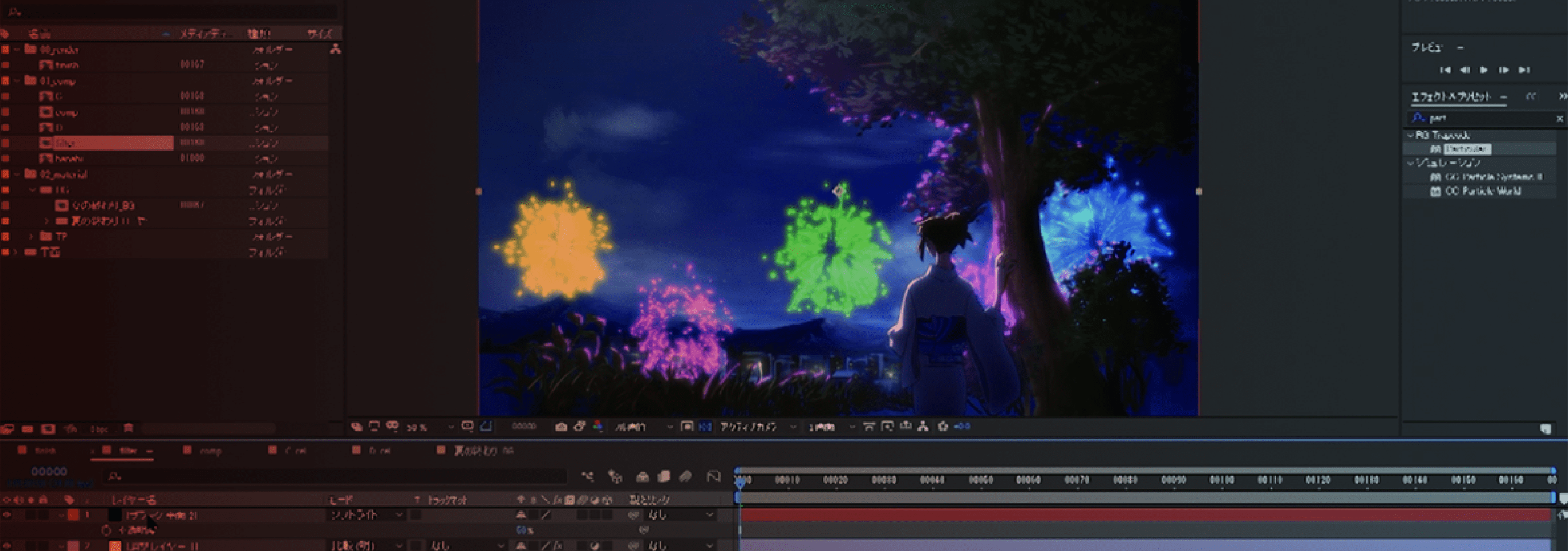Screen dimensions: 1568x551
Task: Switch to the comp timeline tab
Action: (x=210, y=451)
